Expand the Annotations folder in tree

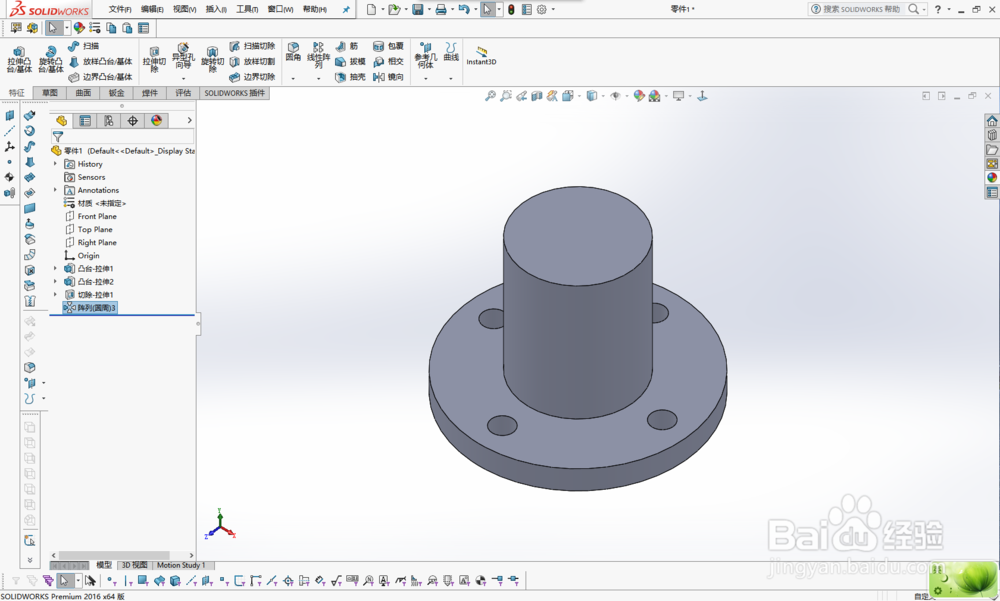[x=55, y=190]
